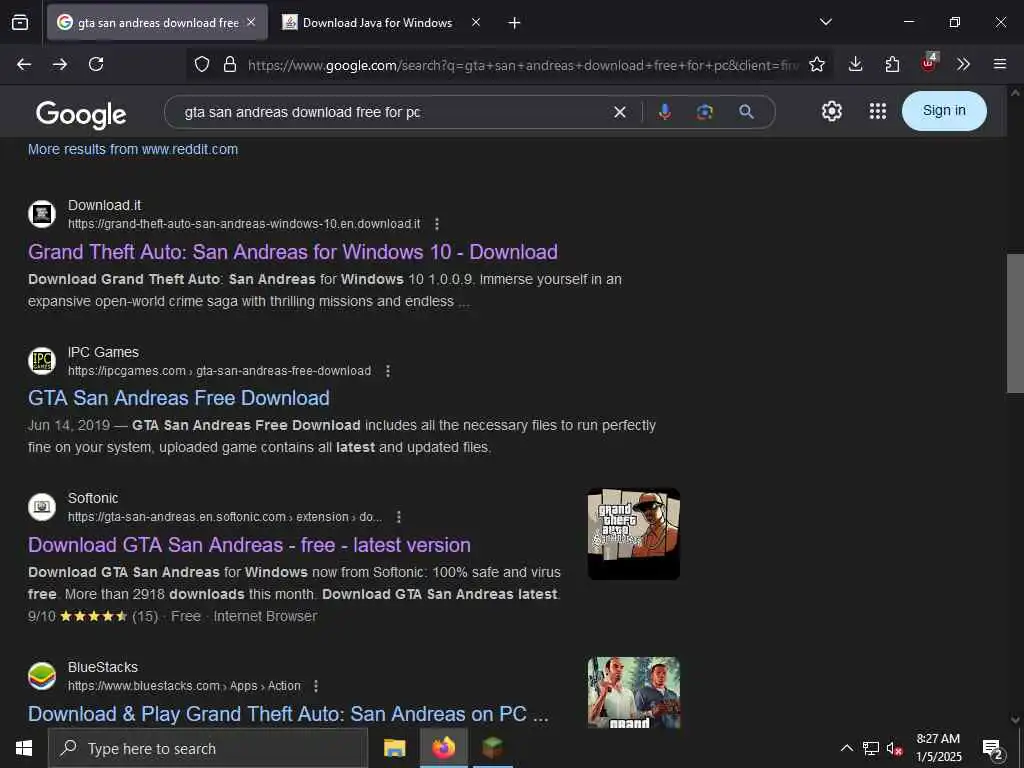
Task: Switch to Download Java for Windows tab
Action: [377, 23]
